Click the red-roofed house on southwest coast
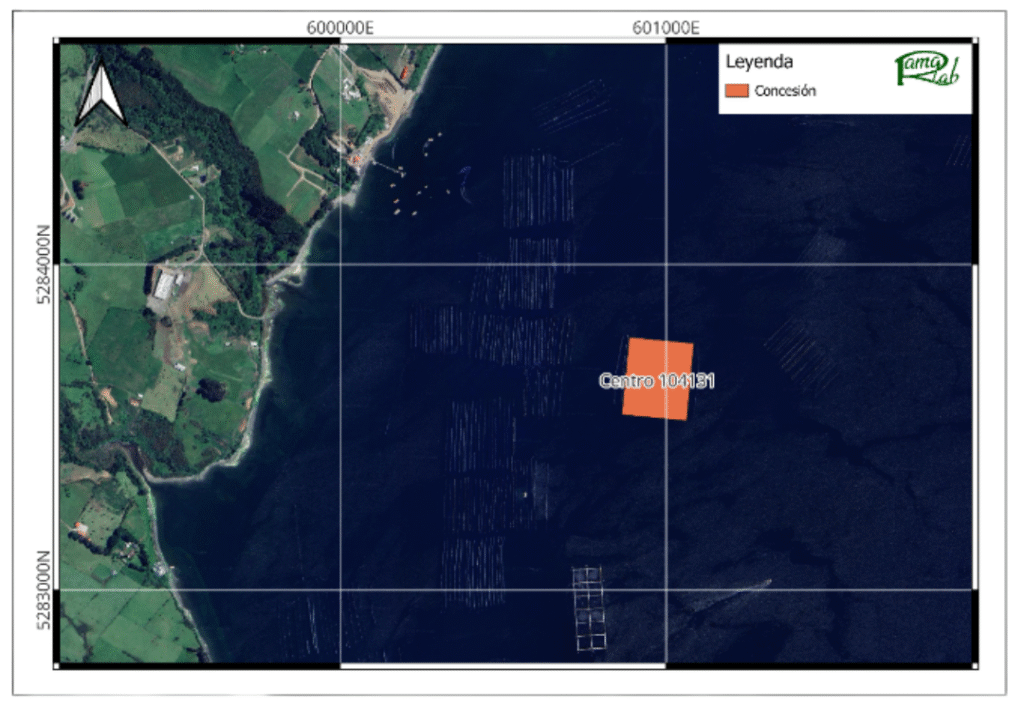 tap(80, 527)
